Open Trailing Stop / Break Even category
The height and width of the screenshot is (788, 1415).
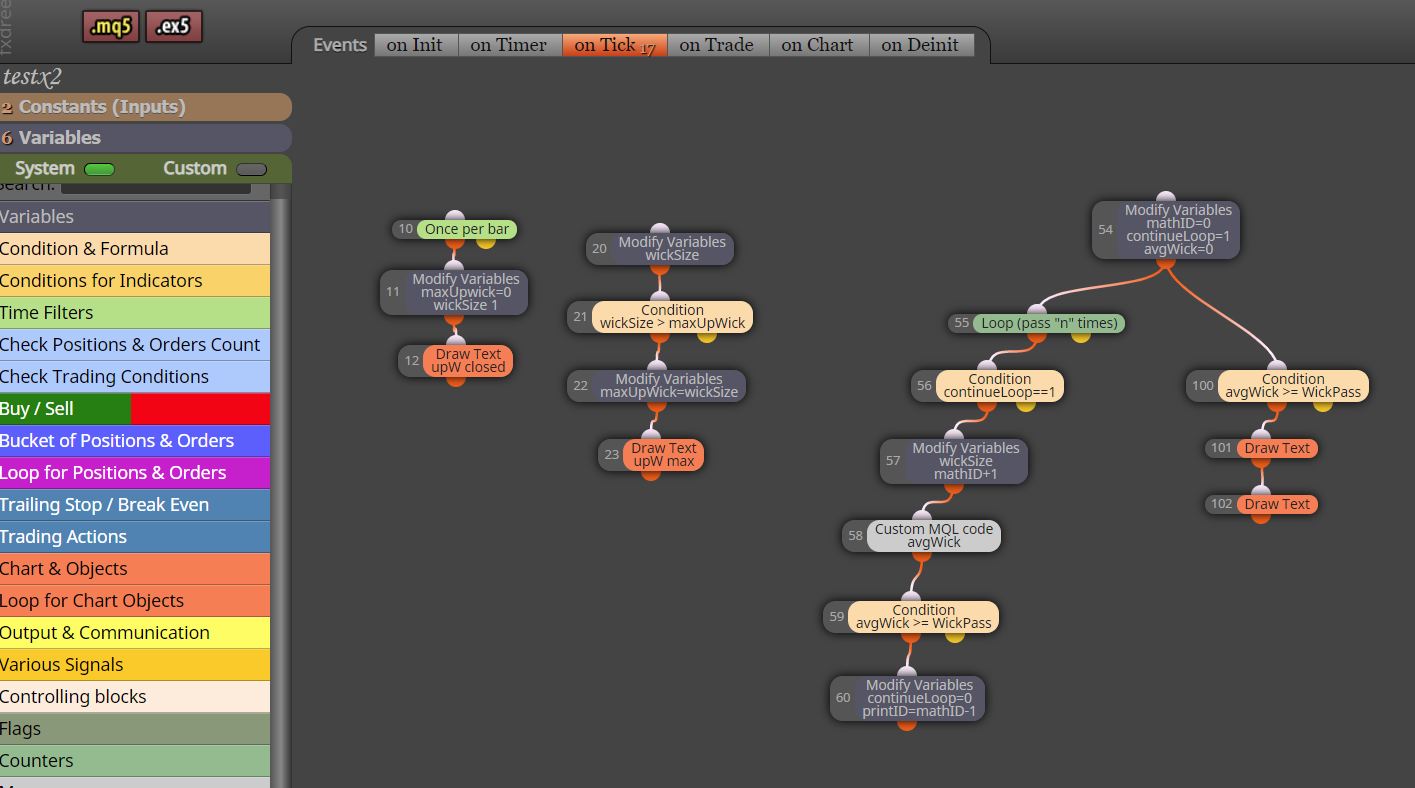pyautogui.click(x=135, y=505)
